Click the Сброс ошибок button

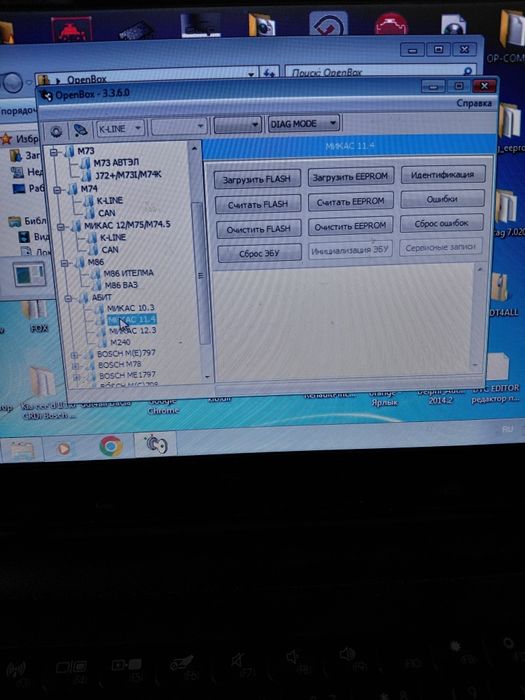click(x=442, y=223)
